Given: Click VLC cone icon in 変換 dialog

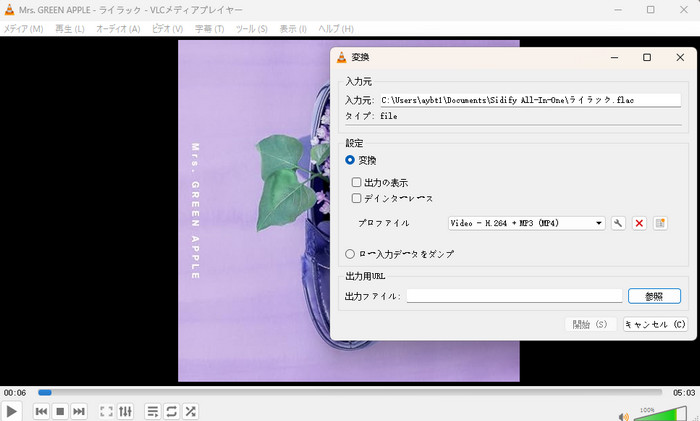Looking at the screenshot, I should coord(342,57).
